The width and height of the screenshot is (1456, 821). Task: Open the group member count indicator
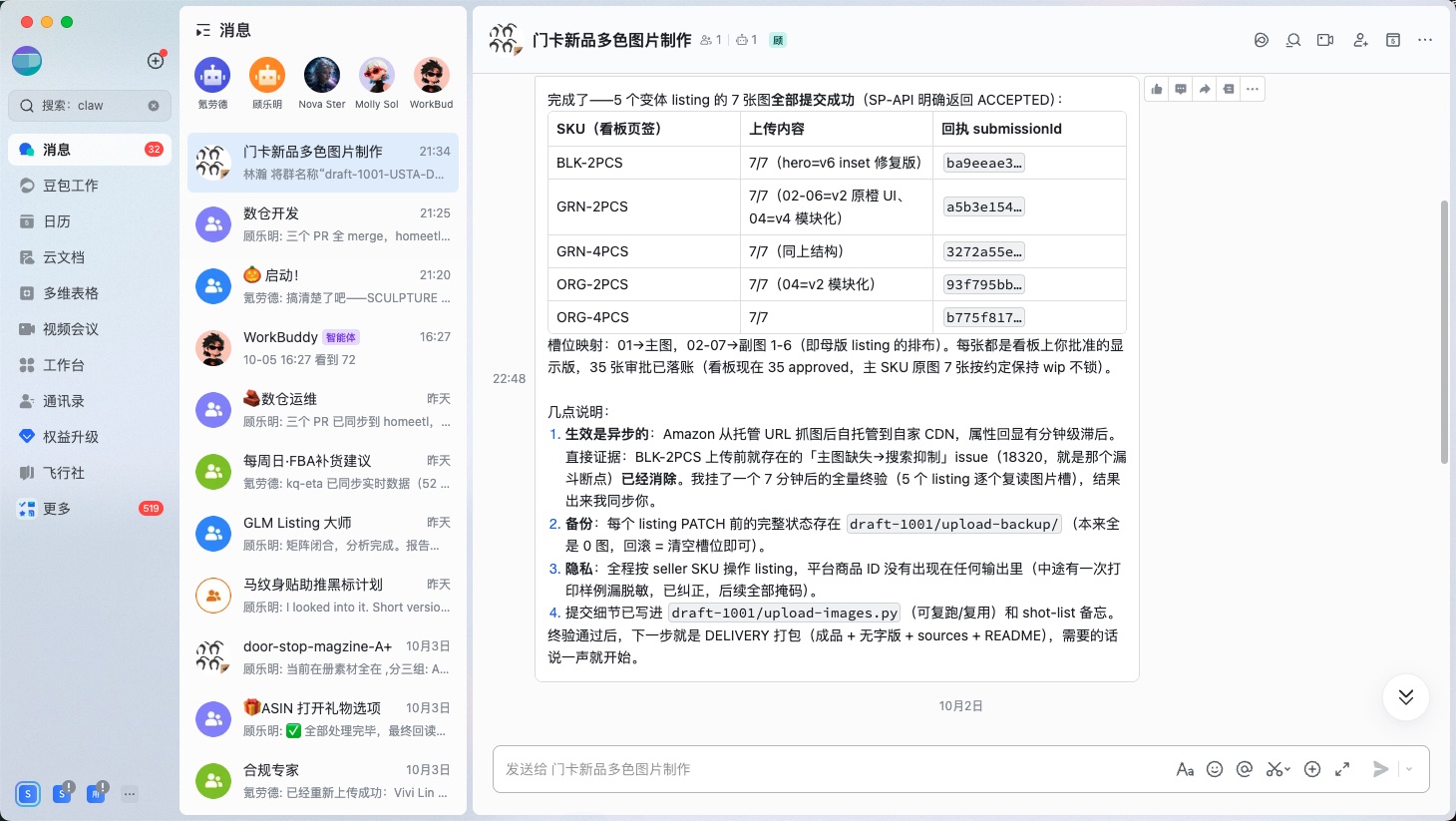(x=711, y=40)
